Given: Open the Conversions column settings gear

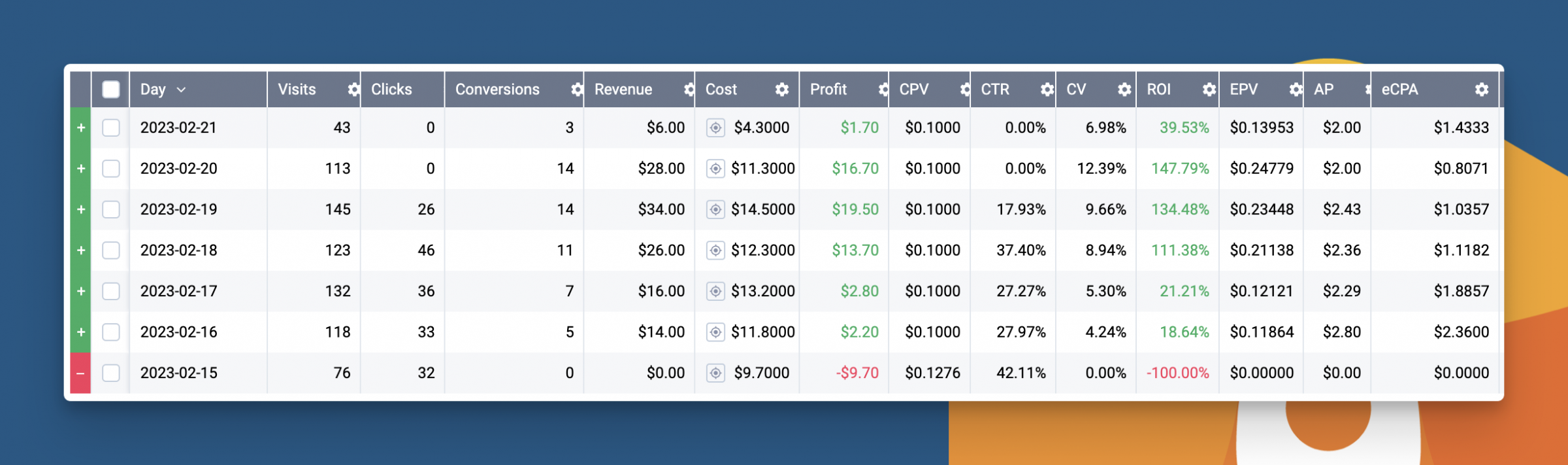Looking at the screenshot, I should click(x=576, y=90).
